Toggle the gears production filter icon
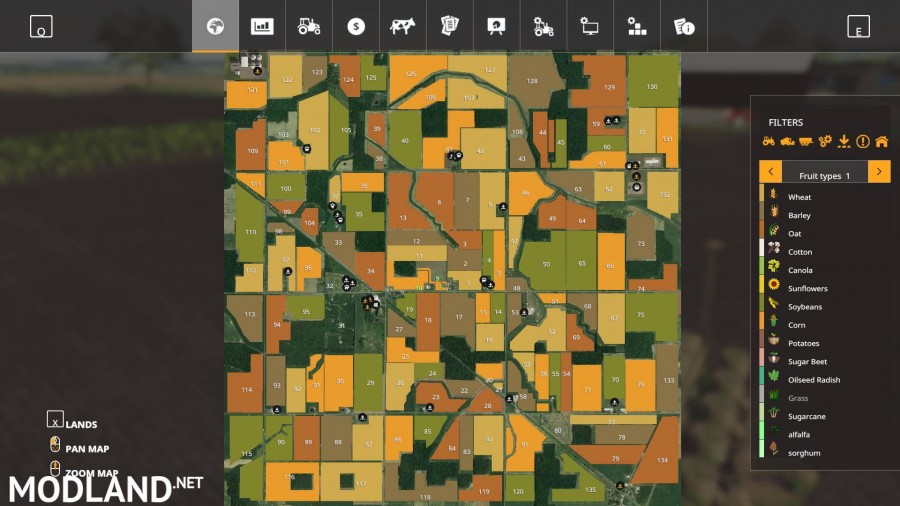Screen dimensions: 900x506 pos(825,141)
